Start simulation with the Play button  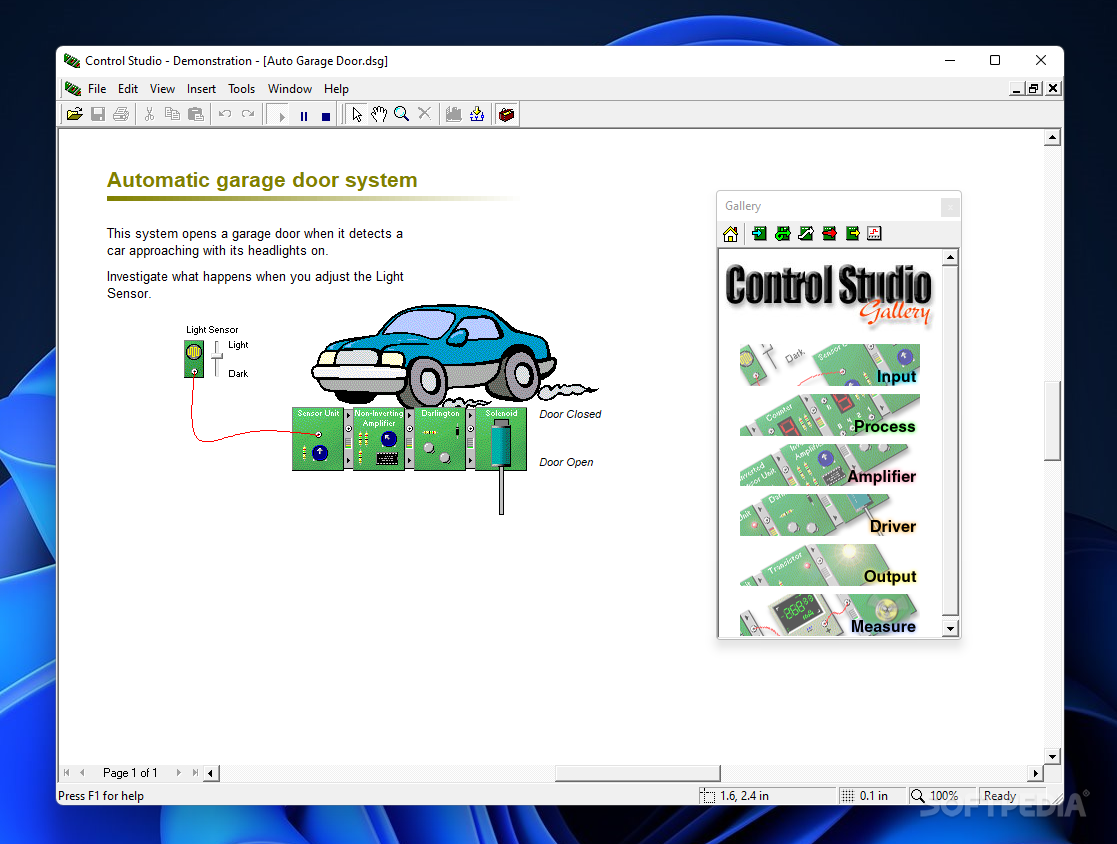click(281, 115)
